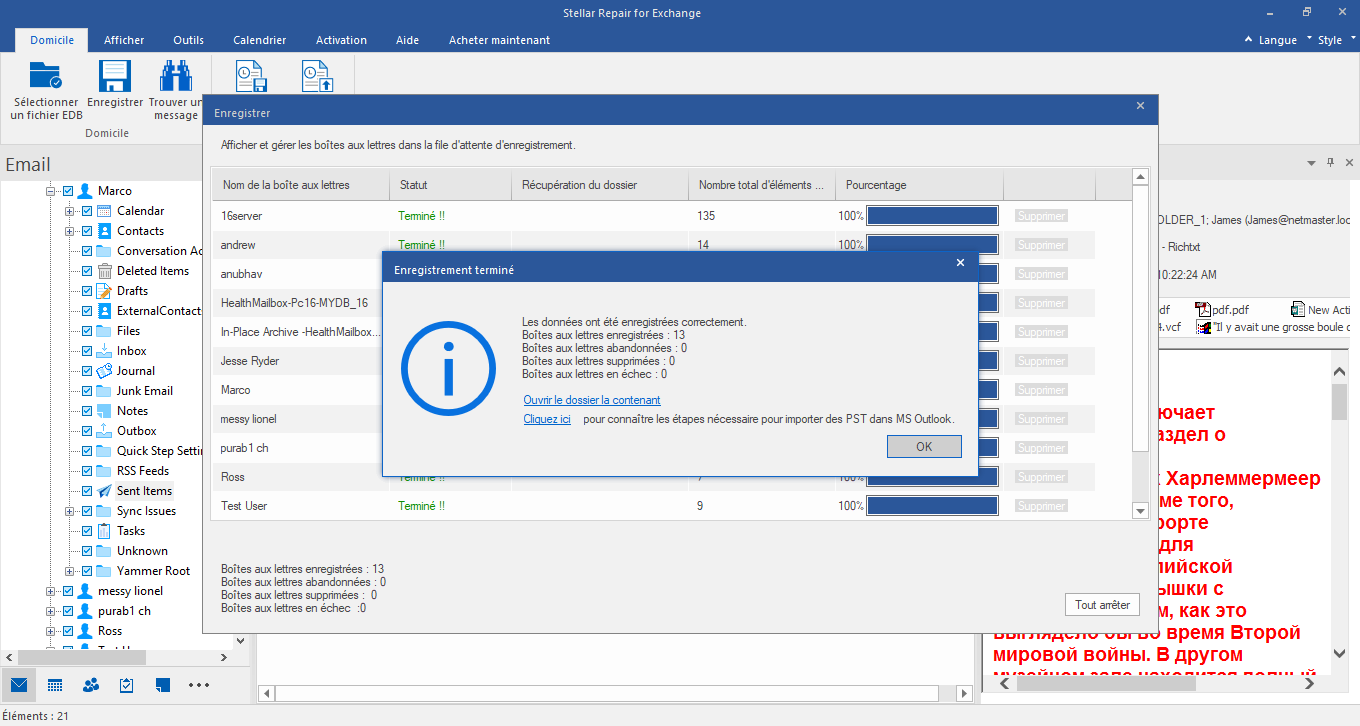Click the load scan icon in ribbon

(317, 77)
